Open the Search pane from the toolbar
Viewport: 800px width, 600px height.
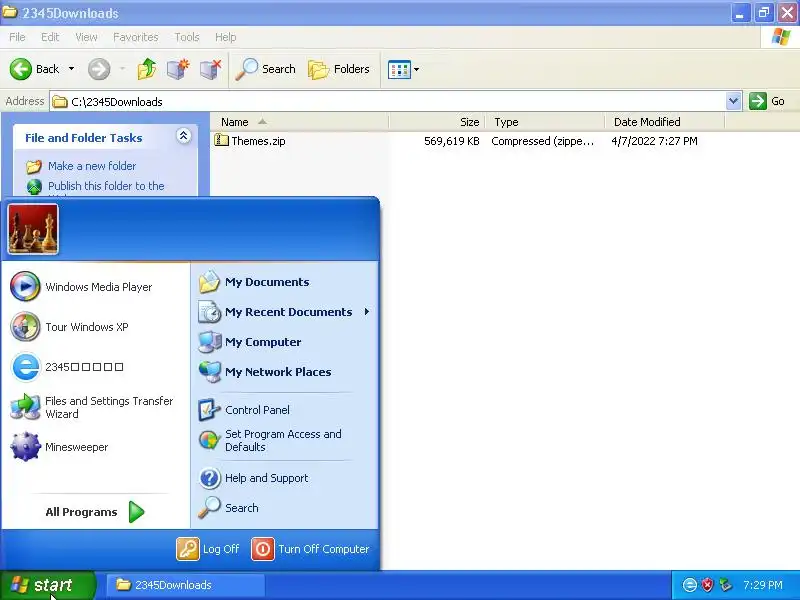pyautogui.click(x=265, y=69)
